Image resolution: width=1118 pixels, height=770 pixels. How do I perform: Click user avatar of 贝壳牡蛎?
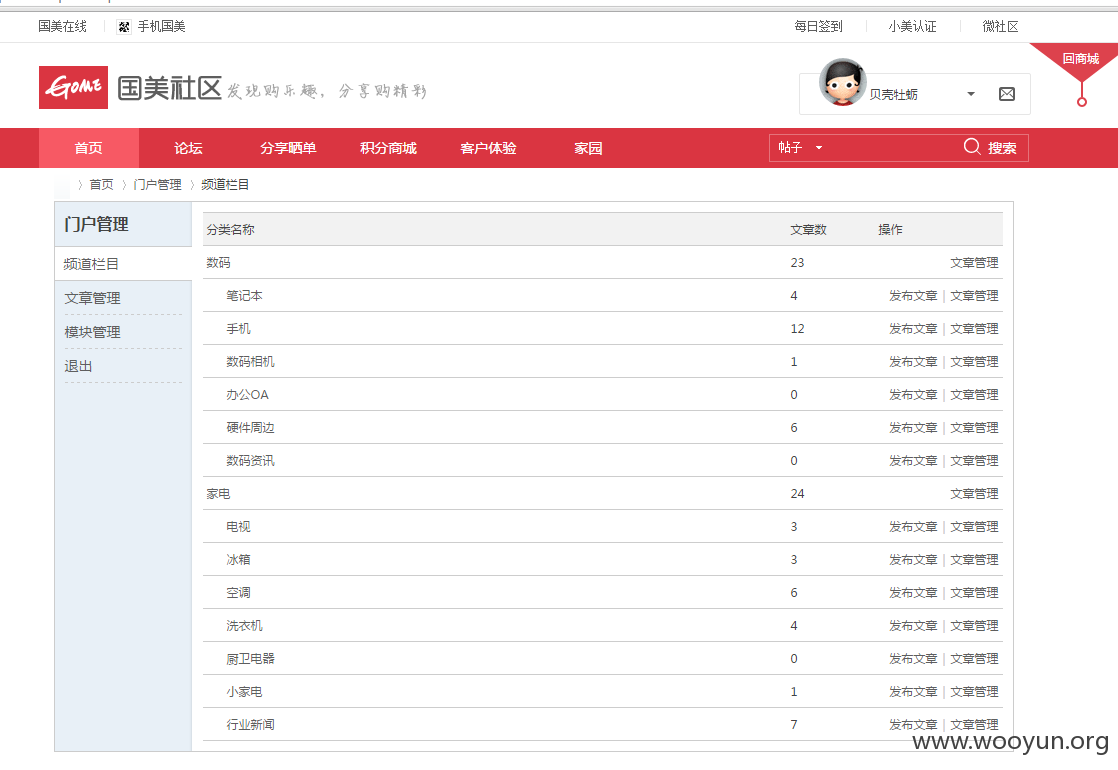tap(842, 82)
